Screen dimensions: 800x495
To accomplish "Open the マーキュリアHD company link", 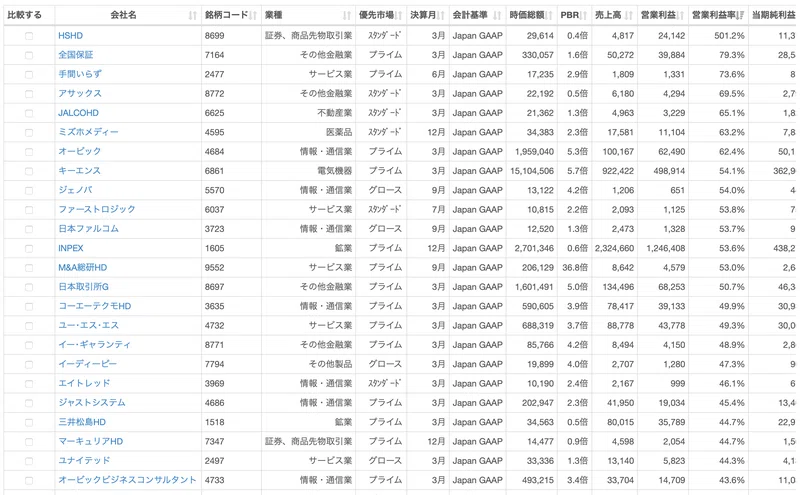I will click(91, 441).
